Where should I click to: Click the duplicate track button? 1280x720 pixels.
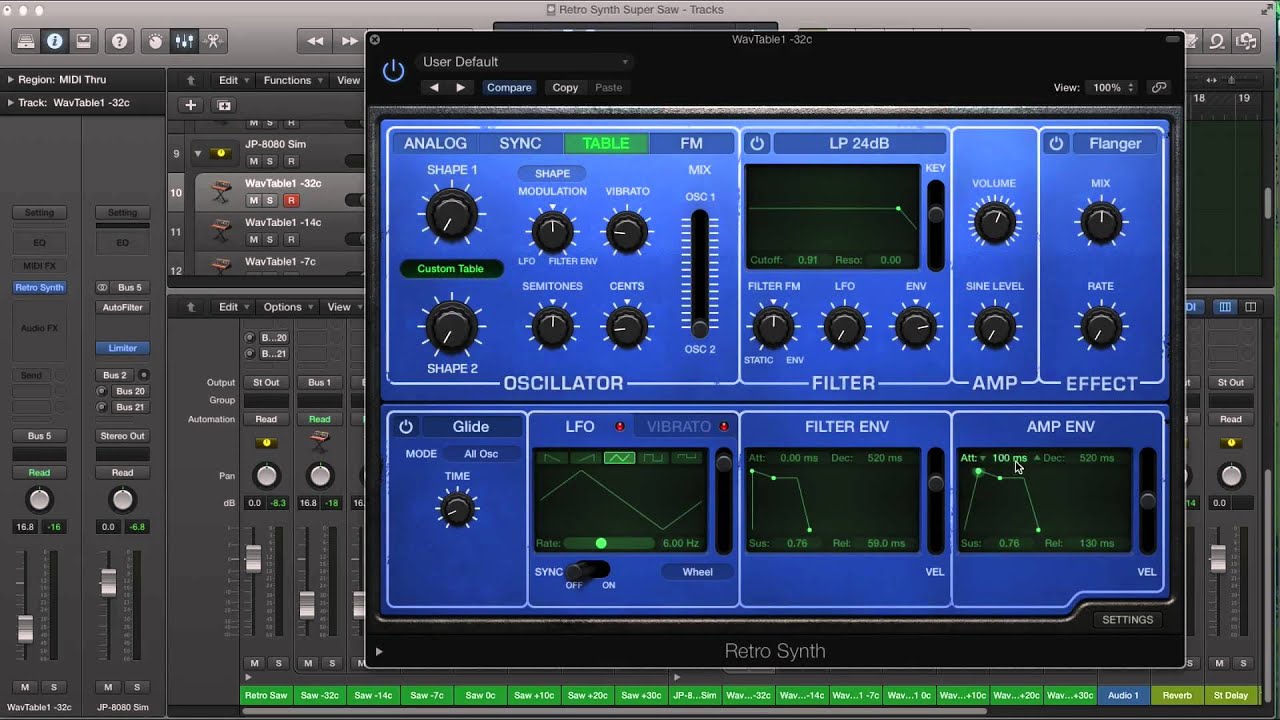[x=224, y=105]
